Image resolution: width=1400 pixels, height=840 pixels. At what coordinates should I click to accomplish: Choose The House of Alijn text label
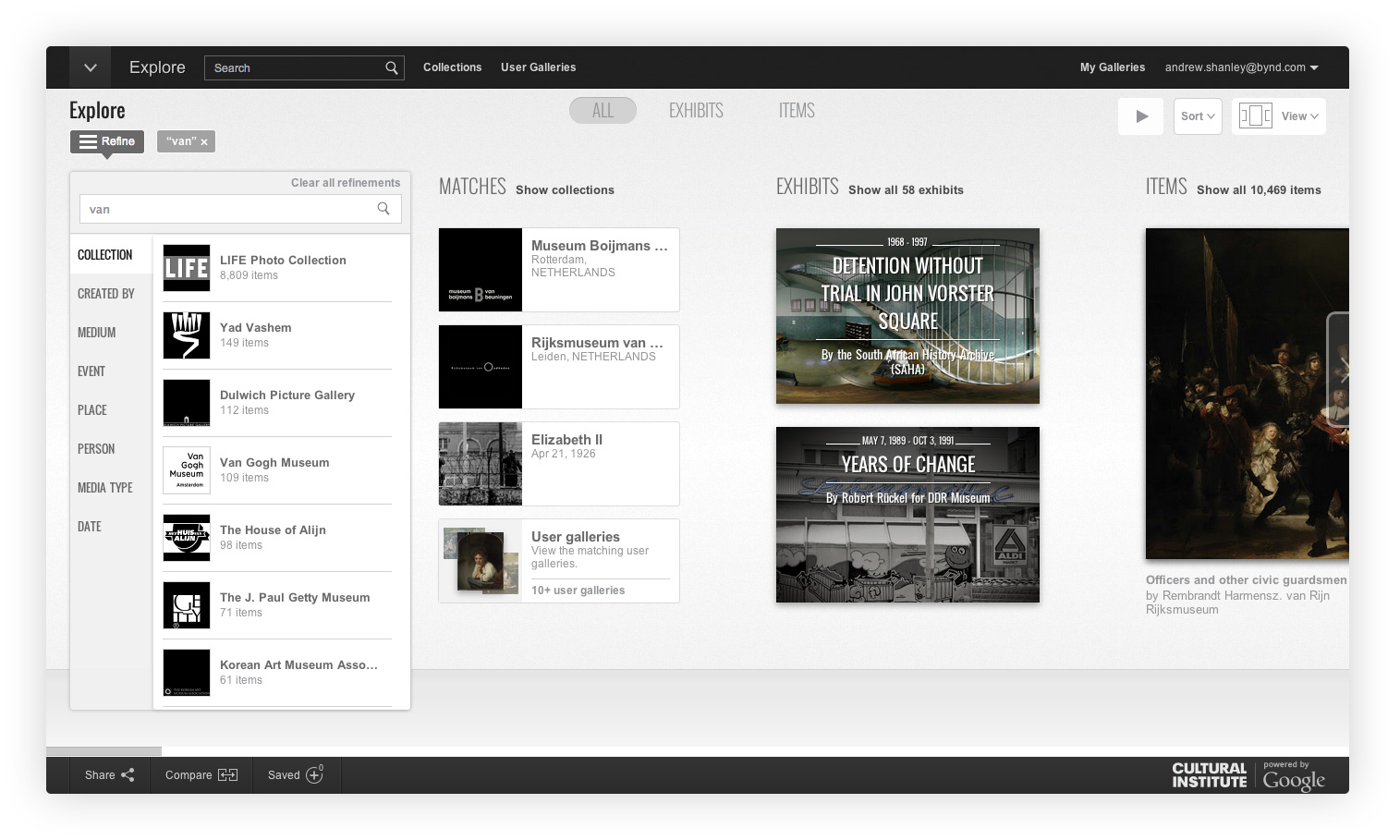click(x=273, y=530)
